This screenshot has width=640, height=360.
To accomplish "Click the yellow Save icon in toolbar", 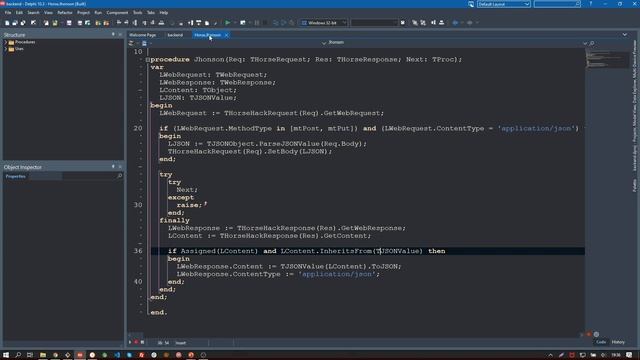I will point(55,23).
